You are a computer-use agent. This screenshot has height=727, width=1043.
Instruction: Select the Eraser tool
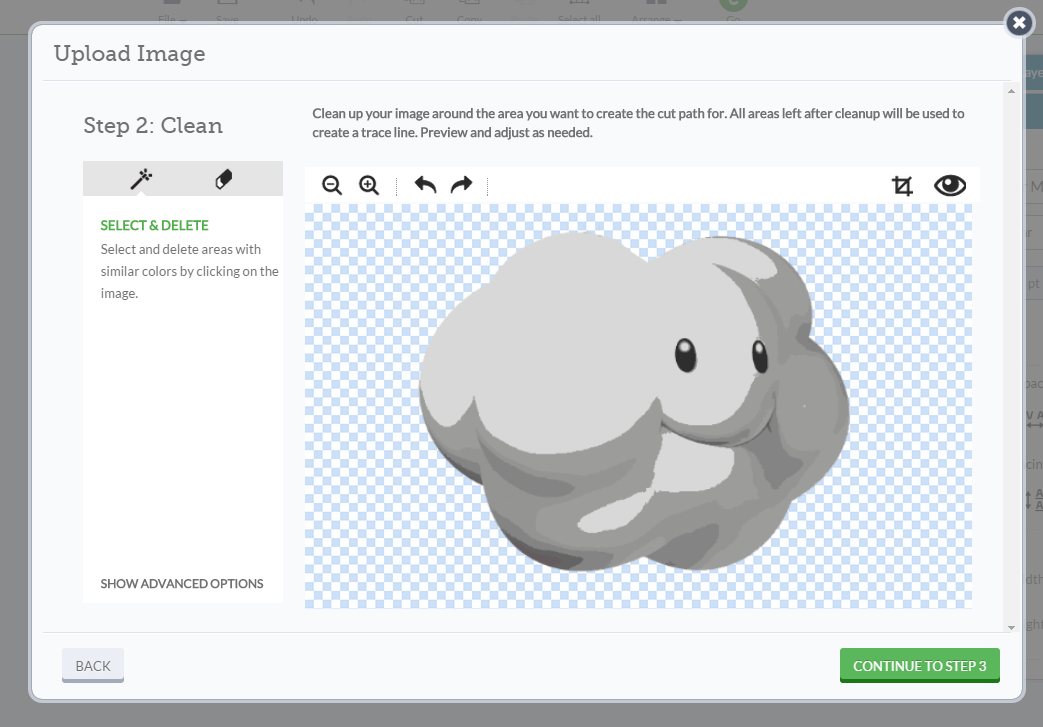(224, 179)
